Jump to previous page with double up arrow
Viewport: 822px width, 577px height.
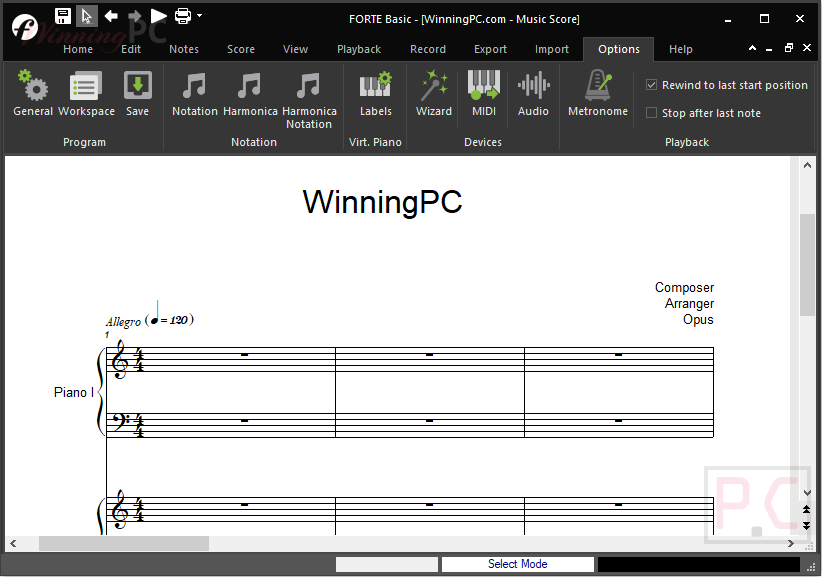pos(807,509)
